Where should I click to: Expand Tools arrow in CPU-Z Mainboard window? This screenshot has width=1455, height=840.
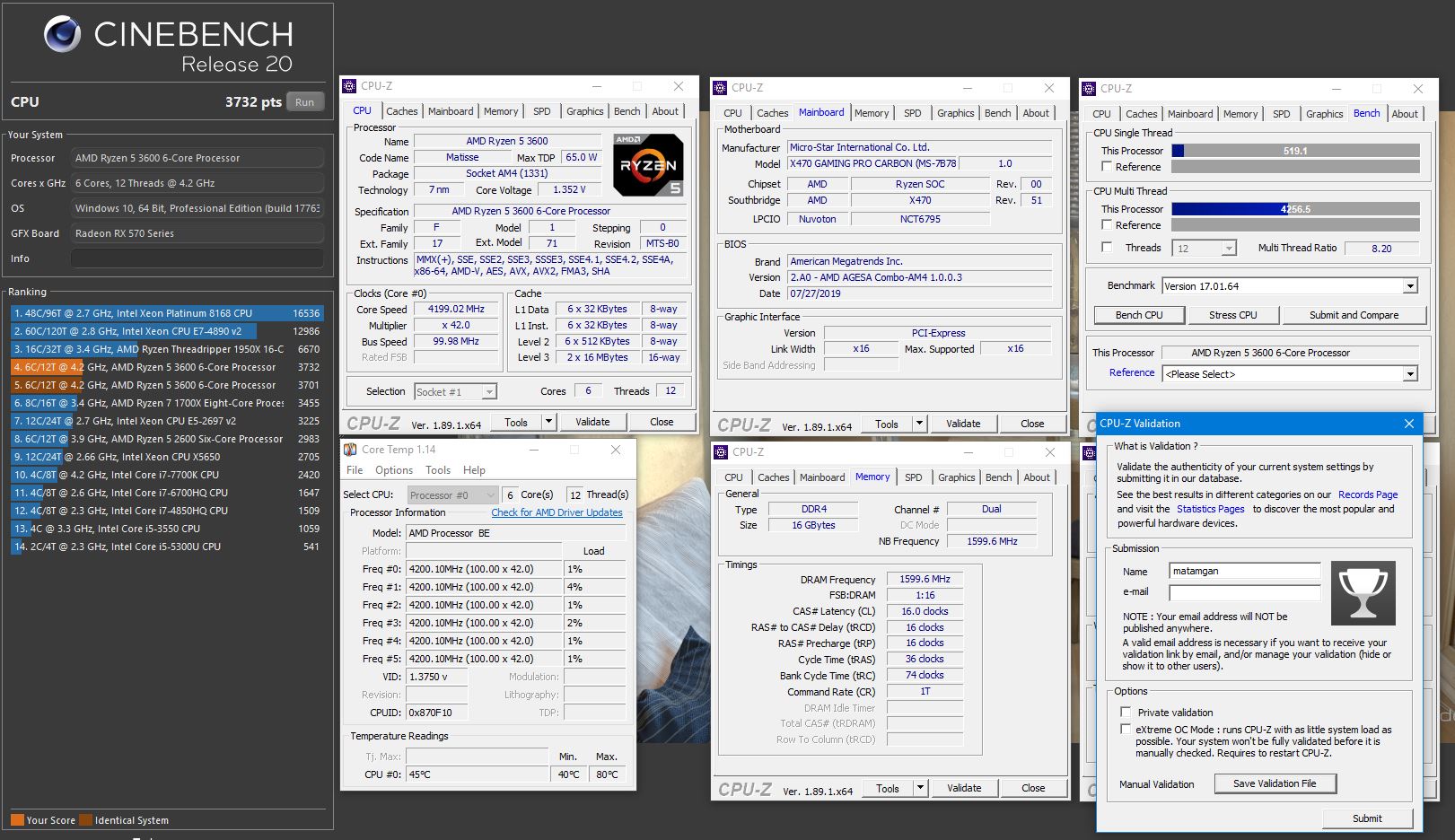pos(919,424)
